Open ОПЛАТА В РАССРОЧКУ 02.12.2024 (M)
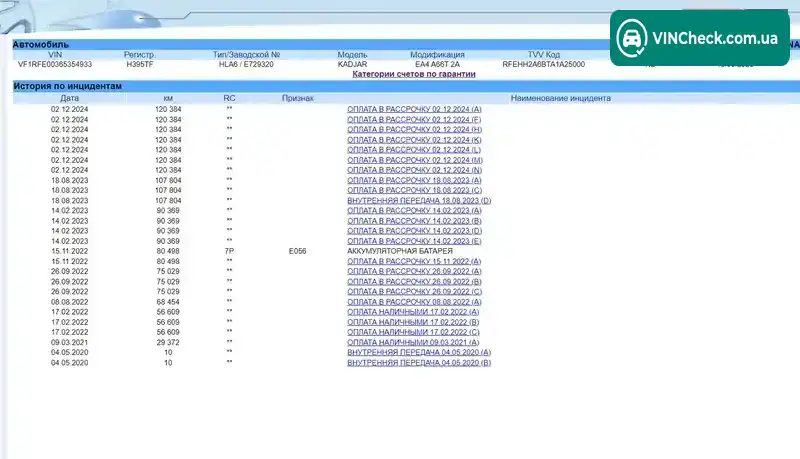Image resolution: width=800 pixels, height=459 pixels. click(415, 160)
